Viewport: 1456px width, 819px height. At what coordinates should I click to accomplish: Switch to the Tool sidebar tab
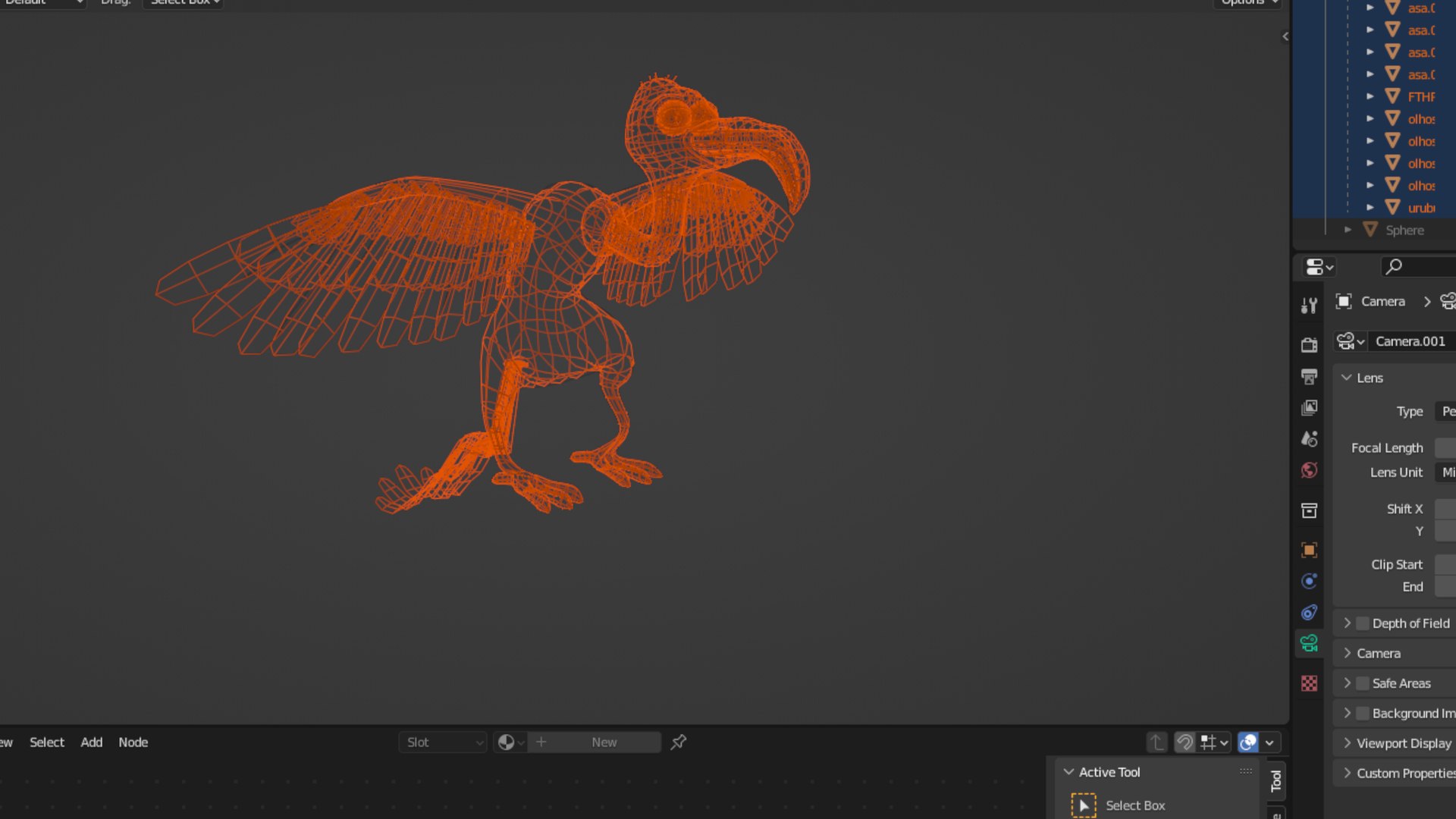1276,780
